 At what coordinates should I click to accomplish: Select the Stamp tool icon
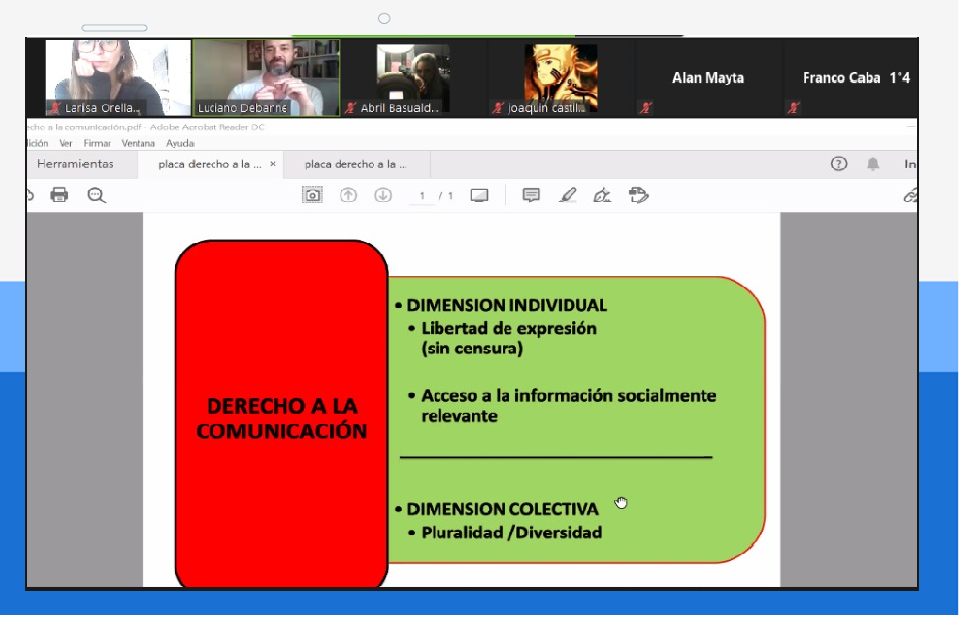click(x=639, y=195)
